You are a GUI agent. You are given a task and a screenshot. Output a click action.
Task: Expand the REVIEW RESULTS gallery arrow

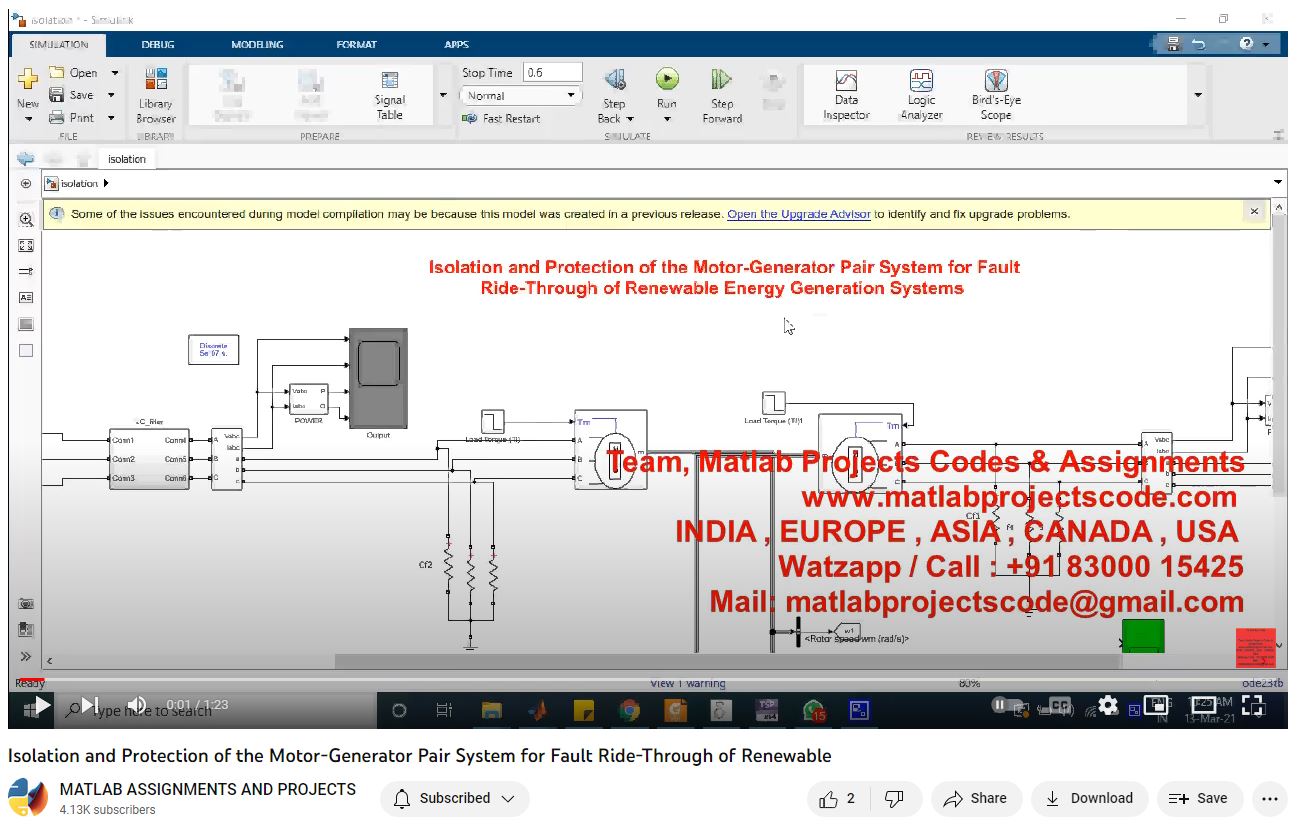point(1198,95)
